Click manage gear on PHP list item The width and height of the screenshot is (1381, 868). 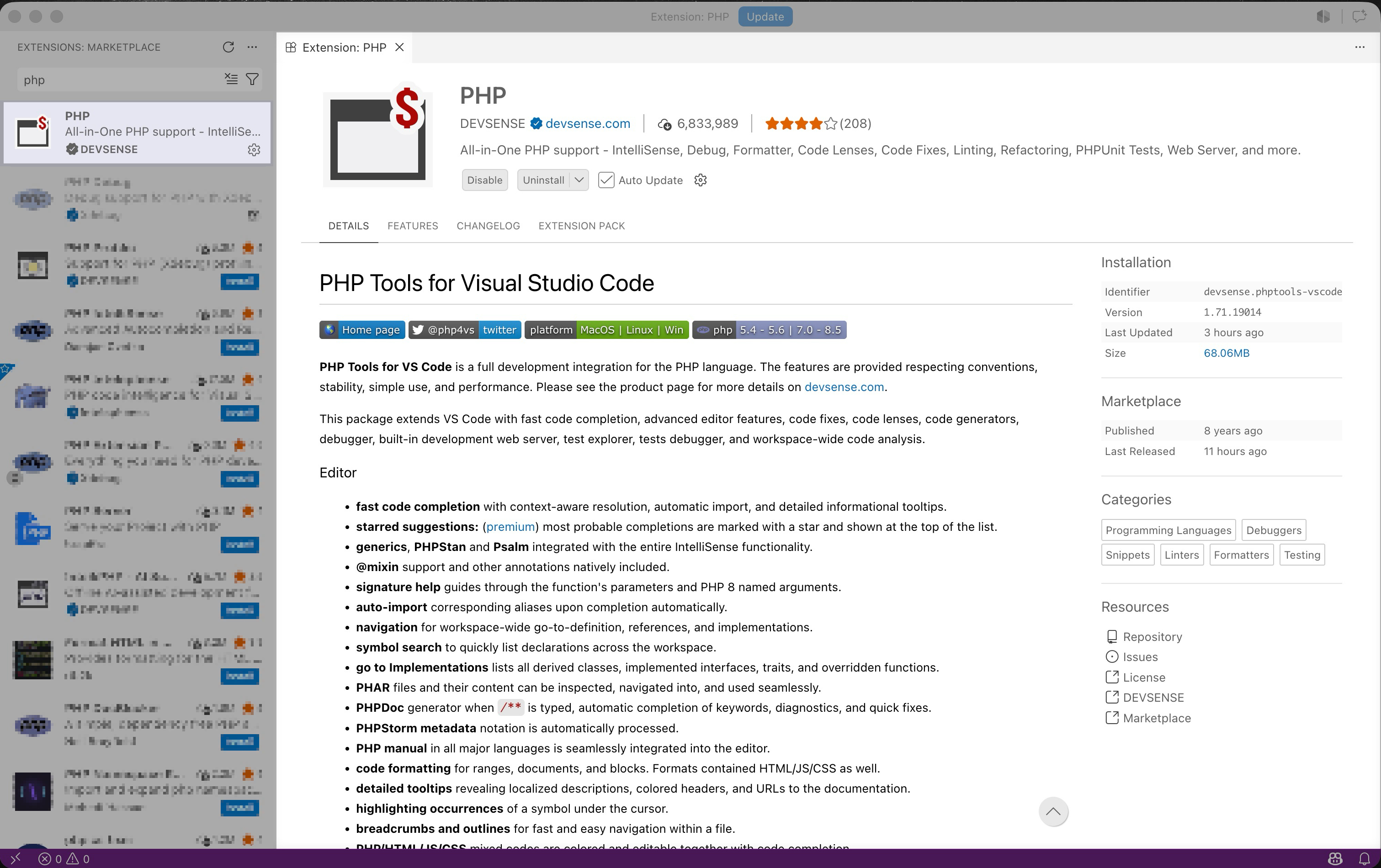(x=254, y=150)
